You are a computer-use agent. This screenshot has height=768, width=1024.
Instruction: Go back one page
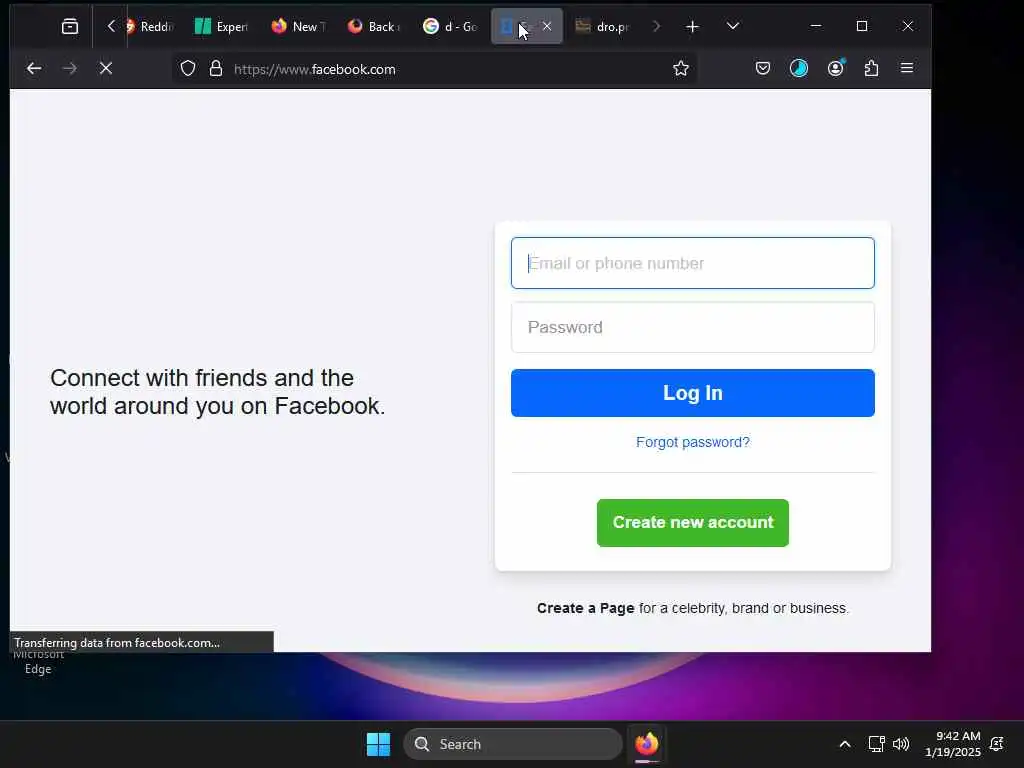[34, 69]
